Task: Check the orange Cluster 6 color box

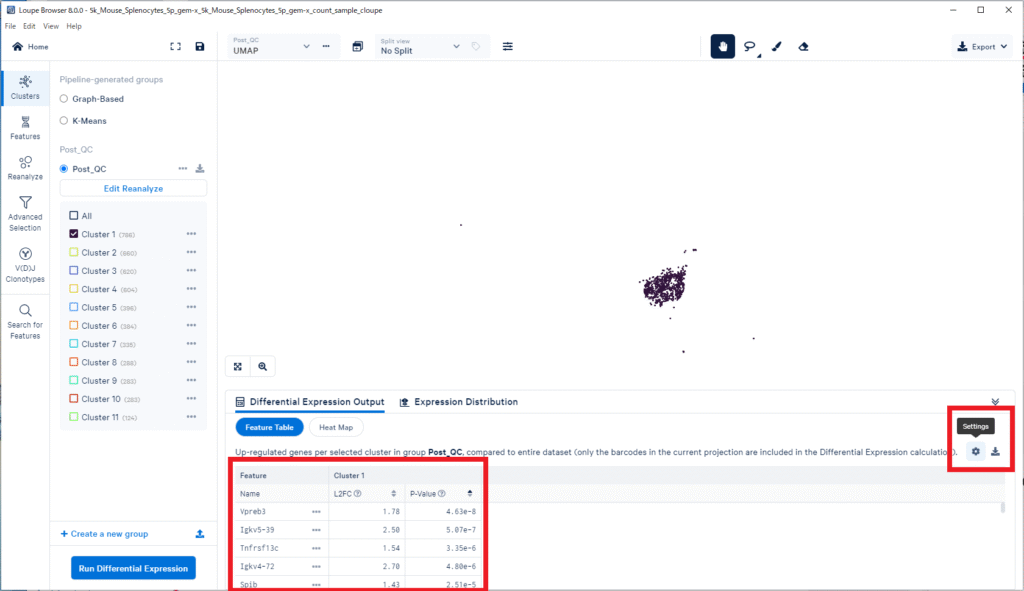Action: pyautogui.click(x=74, y=326)
